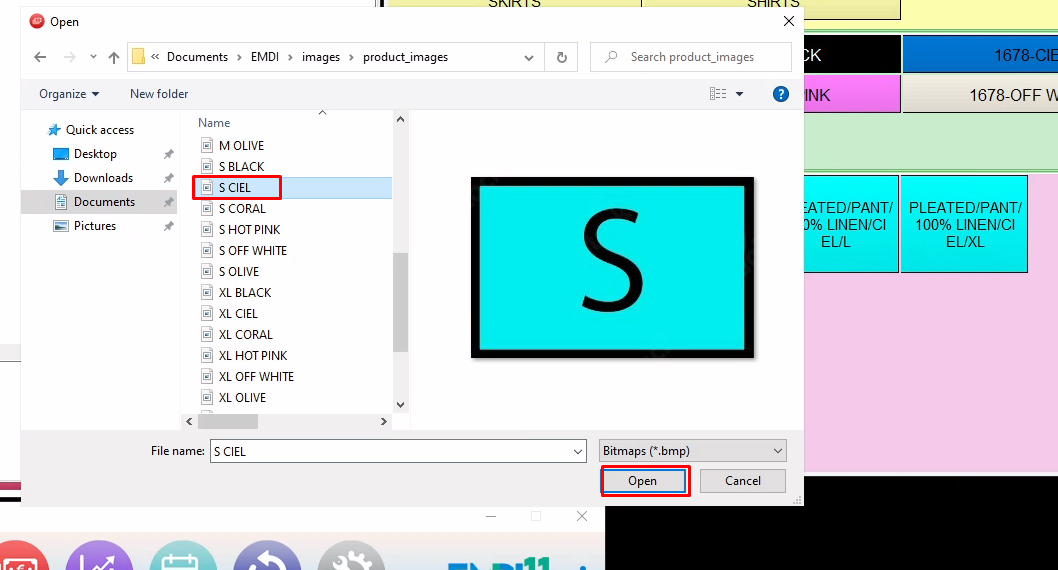Open the purple chart icon in the EMDI launcher

[x=99, y=556]
